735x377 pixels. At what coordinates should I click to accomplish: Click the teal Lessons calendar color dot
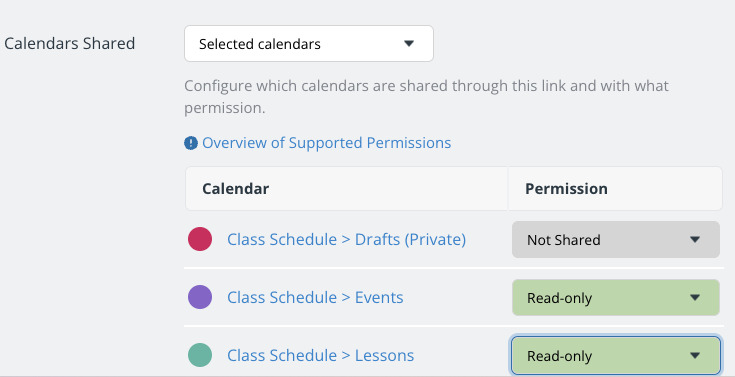point(200,355)
